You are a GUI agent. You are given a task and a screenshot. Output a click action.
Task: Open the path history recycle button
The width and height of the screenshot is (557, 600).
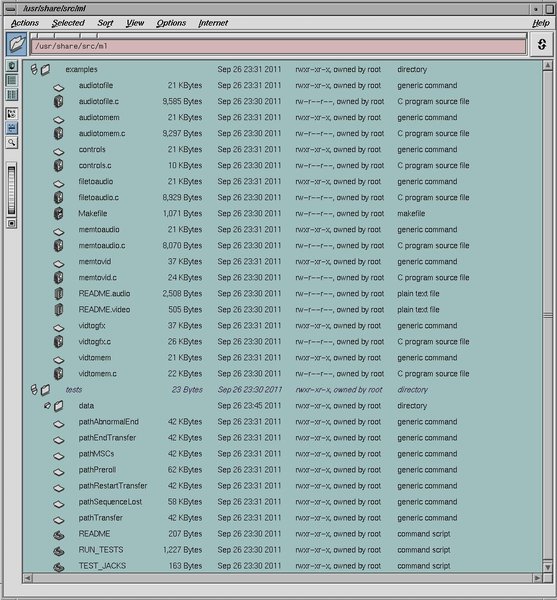point(542,44)
